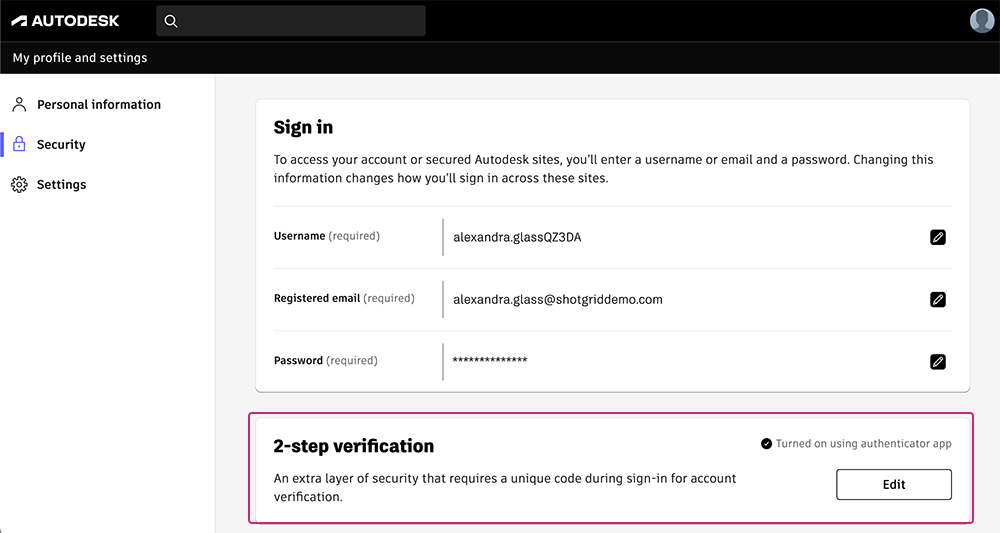This screenshot has width=1000, height=533.
Task: Click the Autodesk logo
Action: pyautogui.click(x=65, y=21)
